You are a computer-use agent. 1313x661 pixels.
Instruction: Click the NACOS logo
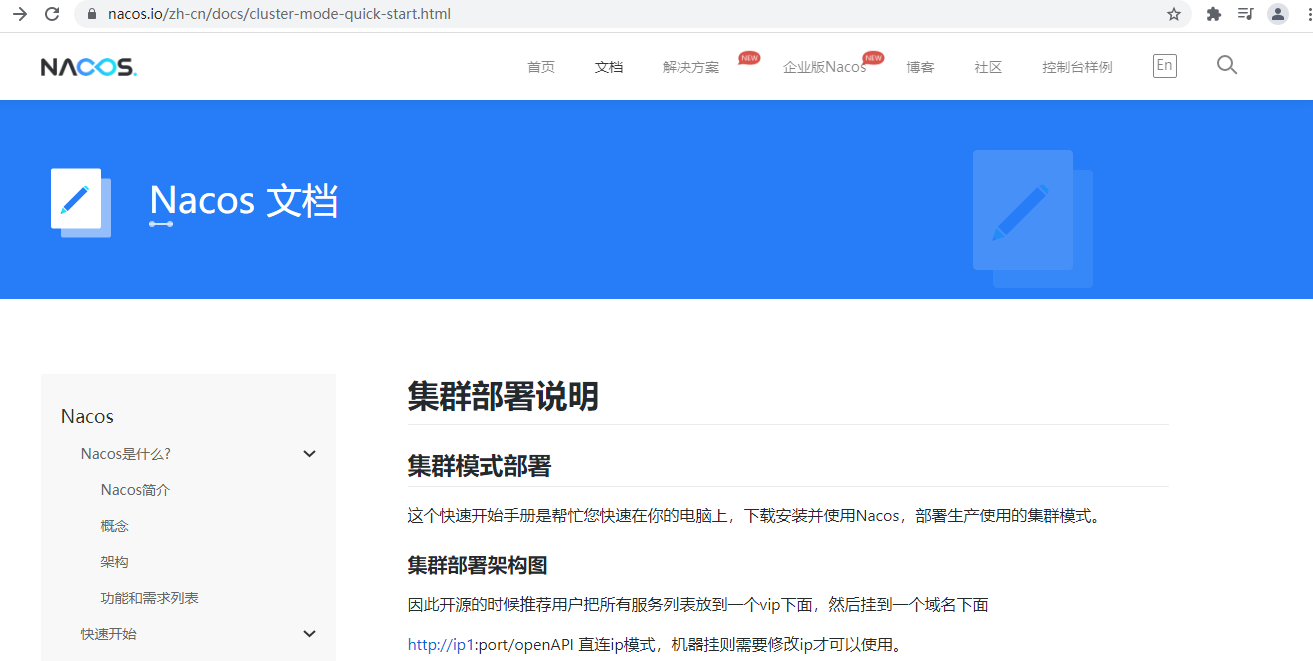89,67
